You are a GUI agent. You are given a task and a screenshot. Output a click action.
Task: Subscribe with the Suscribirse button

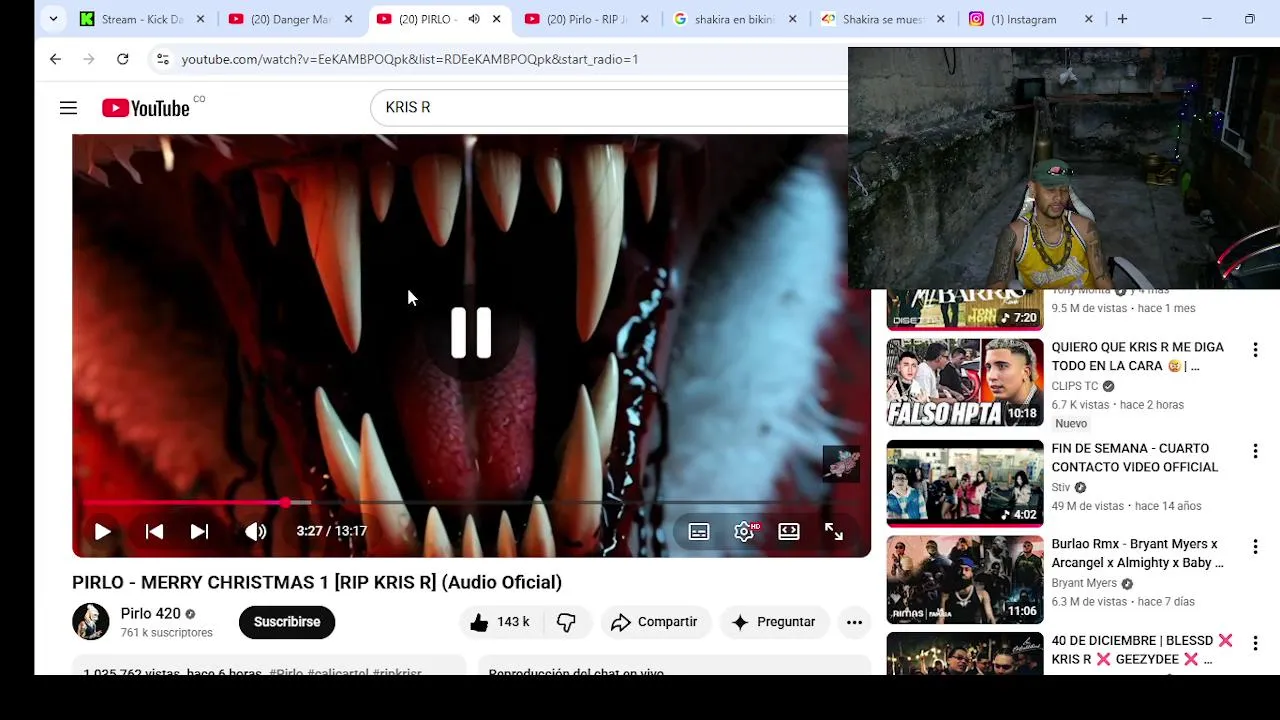[287, 622]
